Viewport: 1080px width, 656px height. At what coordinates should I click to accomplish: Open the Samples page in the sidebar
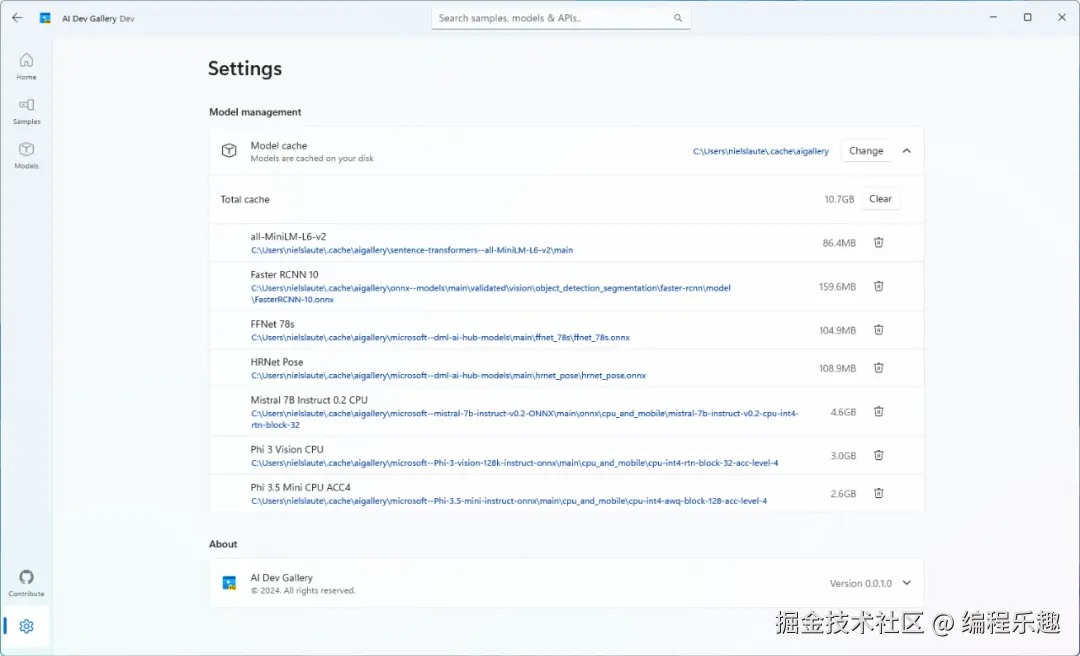click(x=26, y=111)
